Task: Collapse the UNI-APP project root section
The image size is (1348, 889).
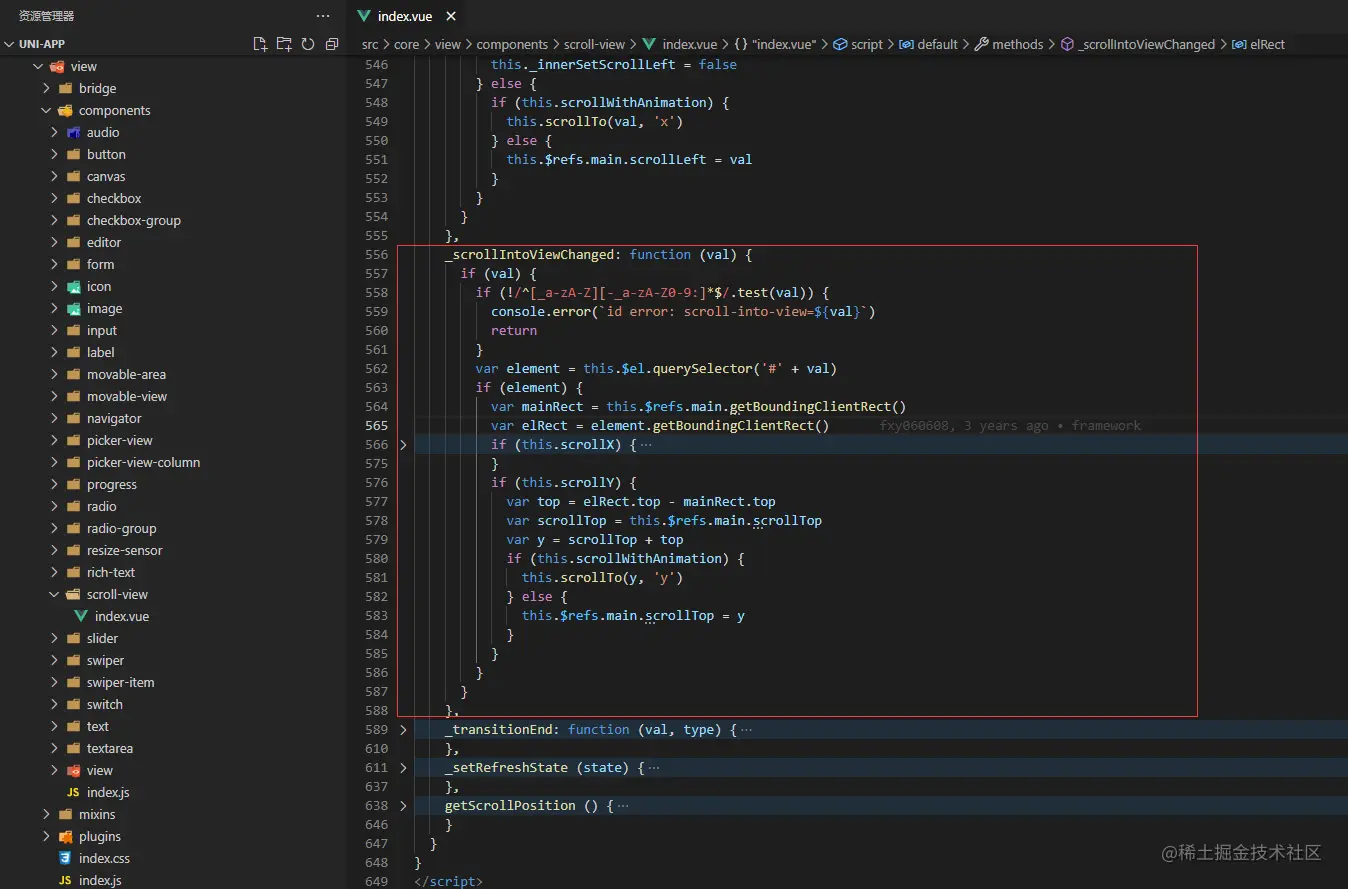Action: click(9, 44)
